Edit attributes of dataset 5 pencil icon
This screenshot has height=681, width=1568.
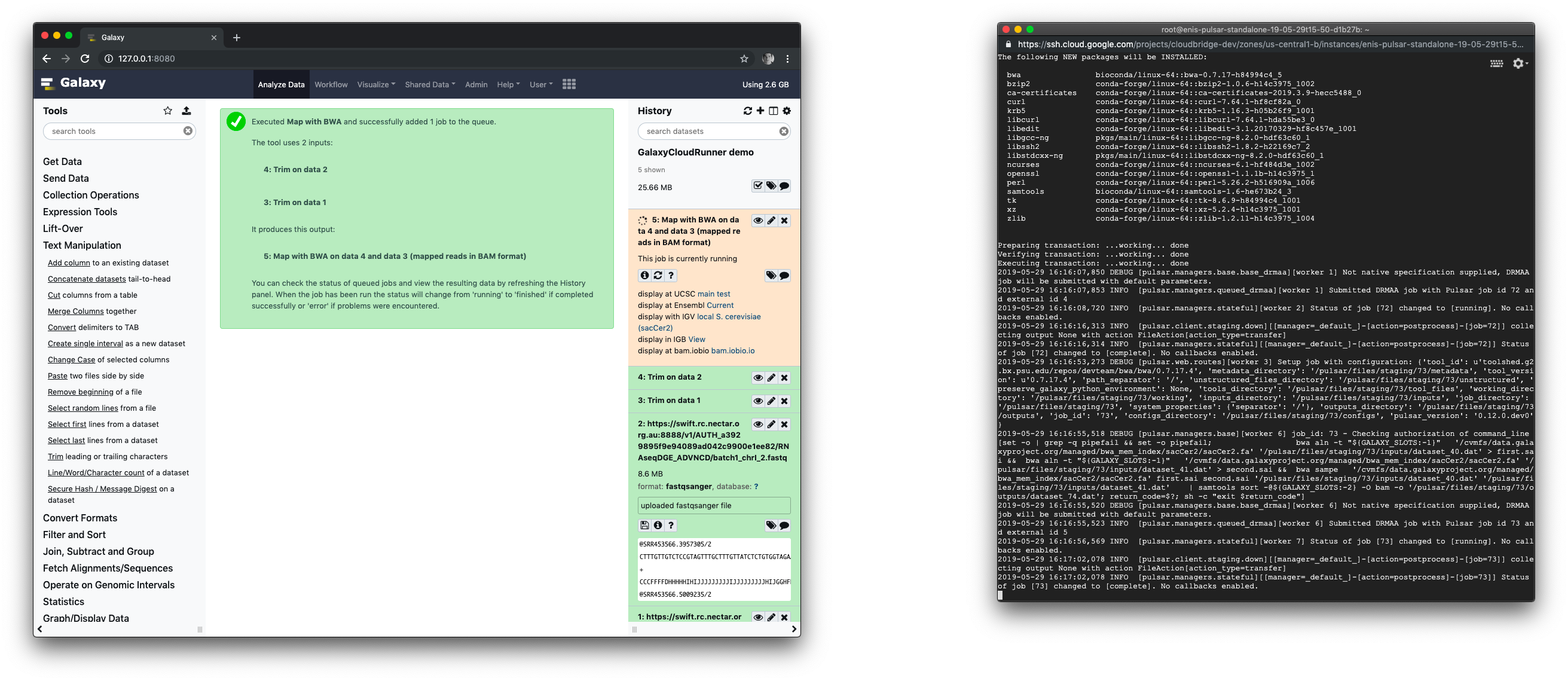[771, 221]
